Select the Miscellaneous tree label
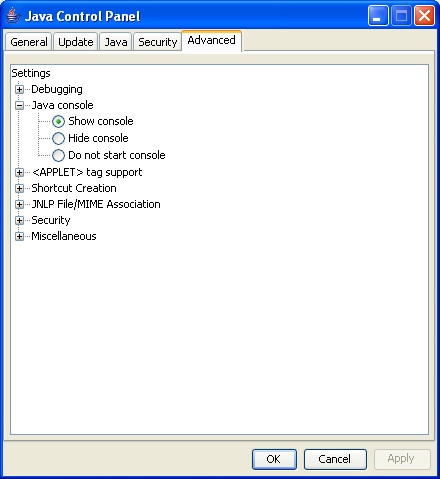440x479 pixels. click(x=64, y=236)
